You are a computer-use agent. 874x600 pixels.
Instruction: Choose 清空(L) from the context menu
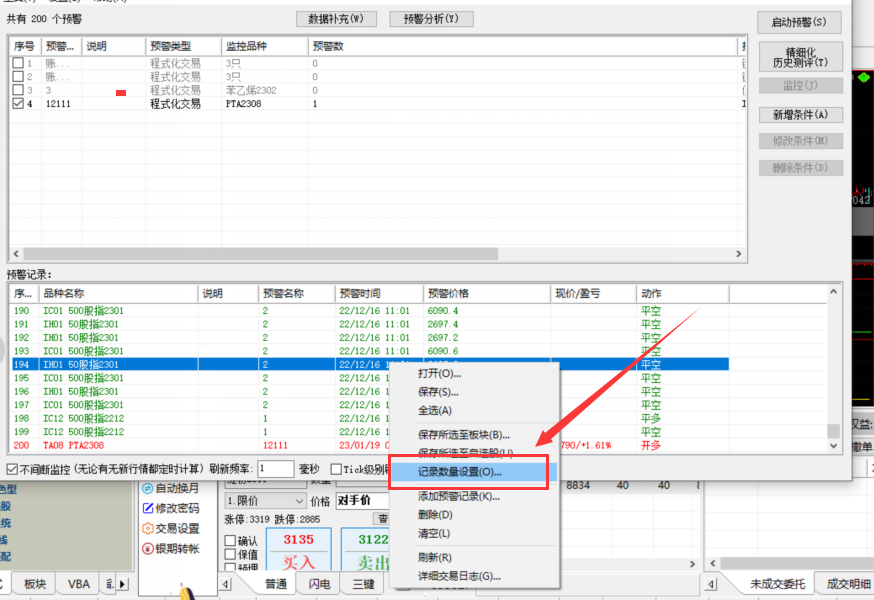(434, 533)
